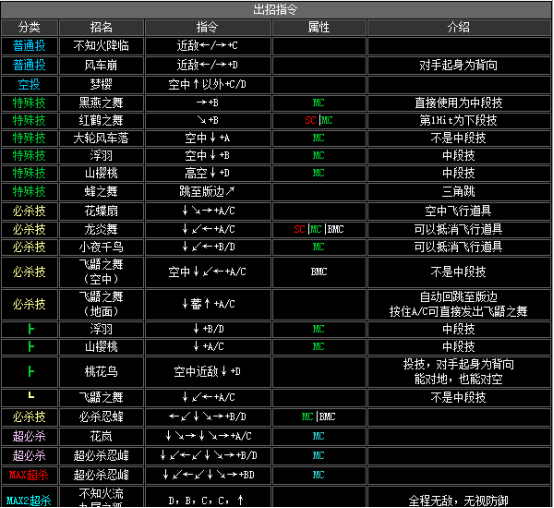The width and height of the screenshot is (554, 508).
Task: Click the move name 龙炎舞
Action: tap(101, 230)
